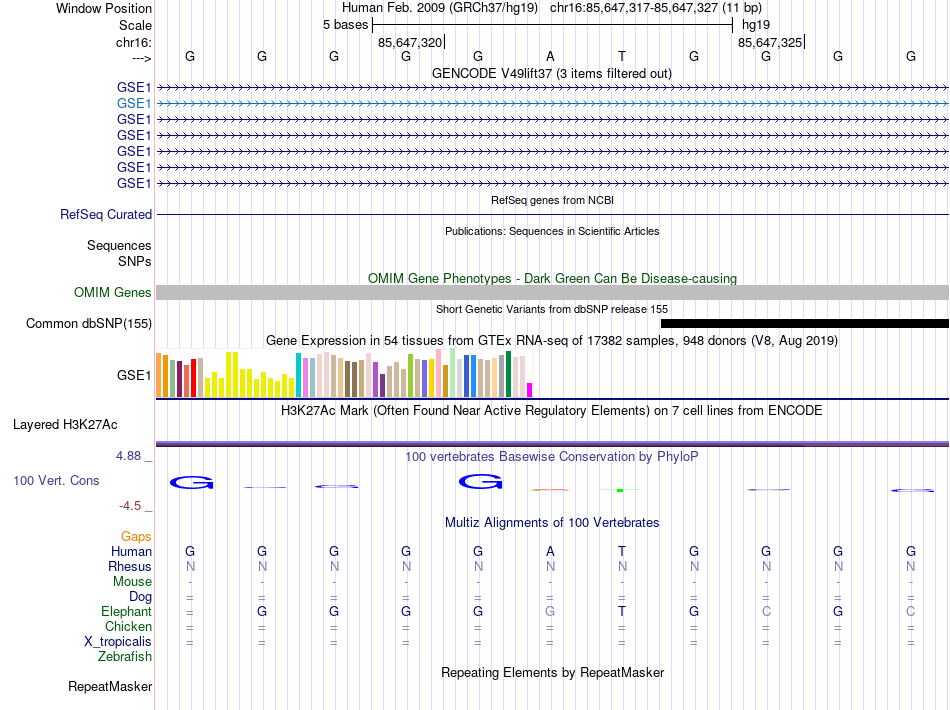Screen dimensions: 950x710
Task: Open the OMIM Genes track label
Action: pyautogui.click(x=113, y=293)
